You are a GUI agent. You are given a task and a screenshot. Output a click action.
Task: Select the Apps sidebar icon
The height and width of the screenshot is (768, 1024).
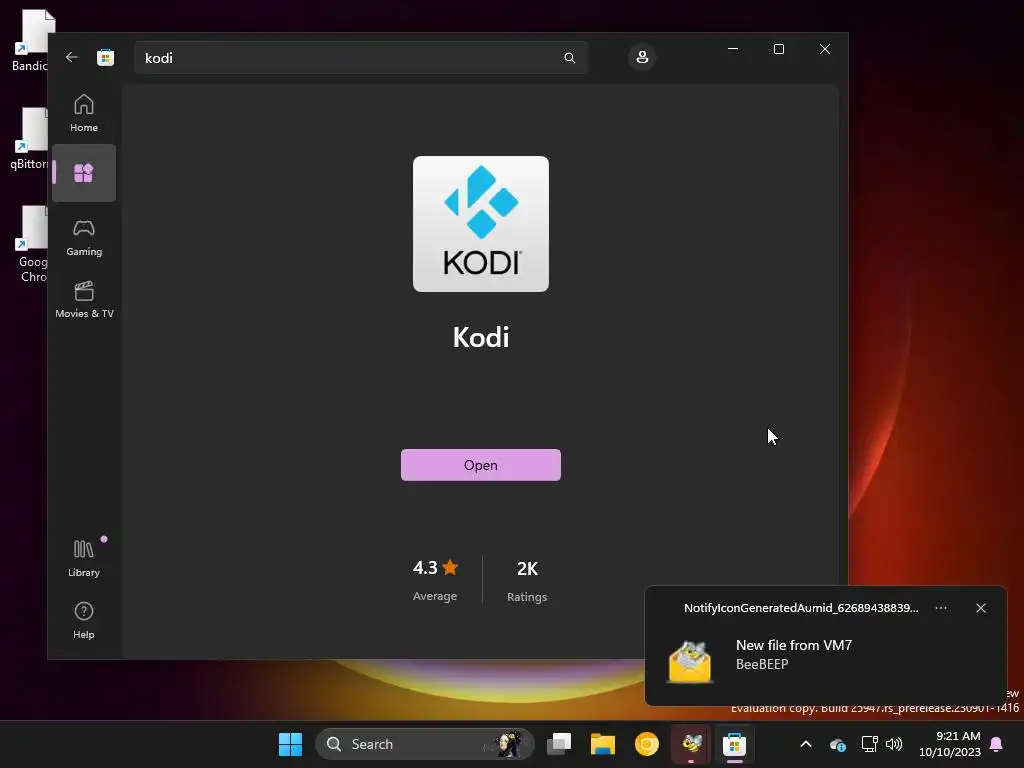pos(84,173)
